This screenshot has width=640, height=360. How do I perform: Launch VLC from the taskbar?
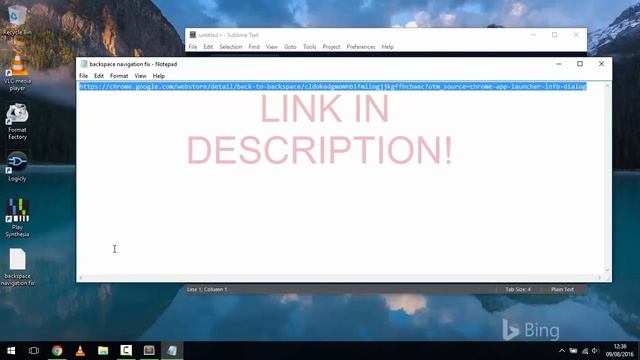80,351
